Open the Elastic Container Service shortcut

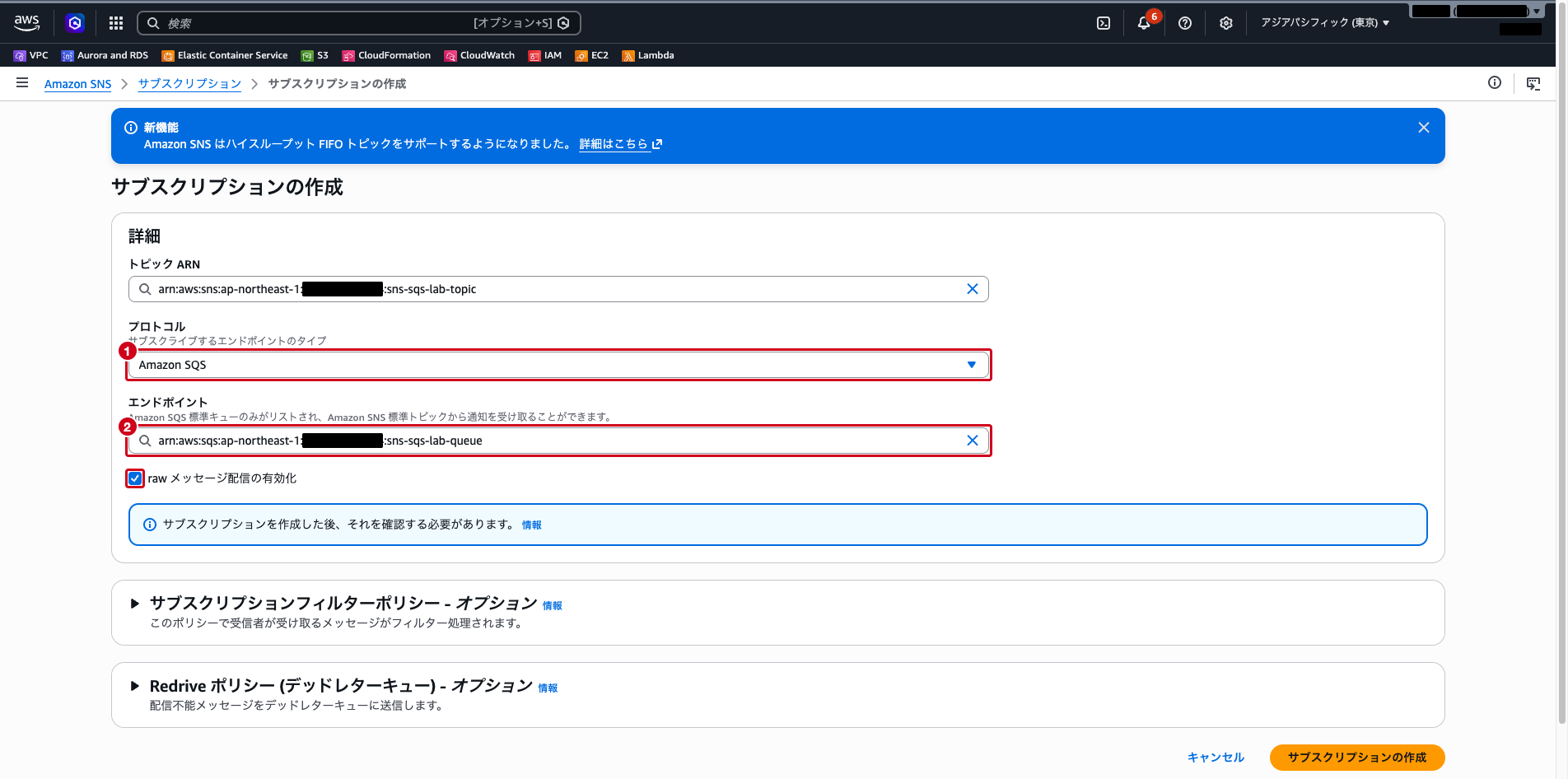pos(225,55)
